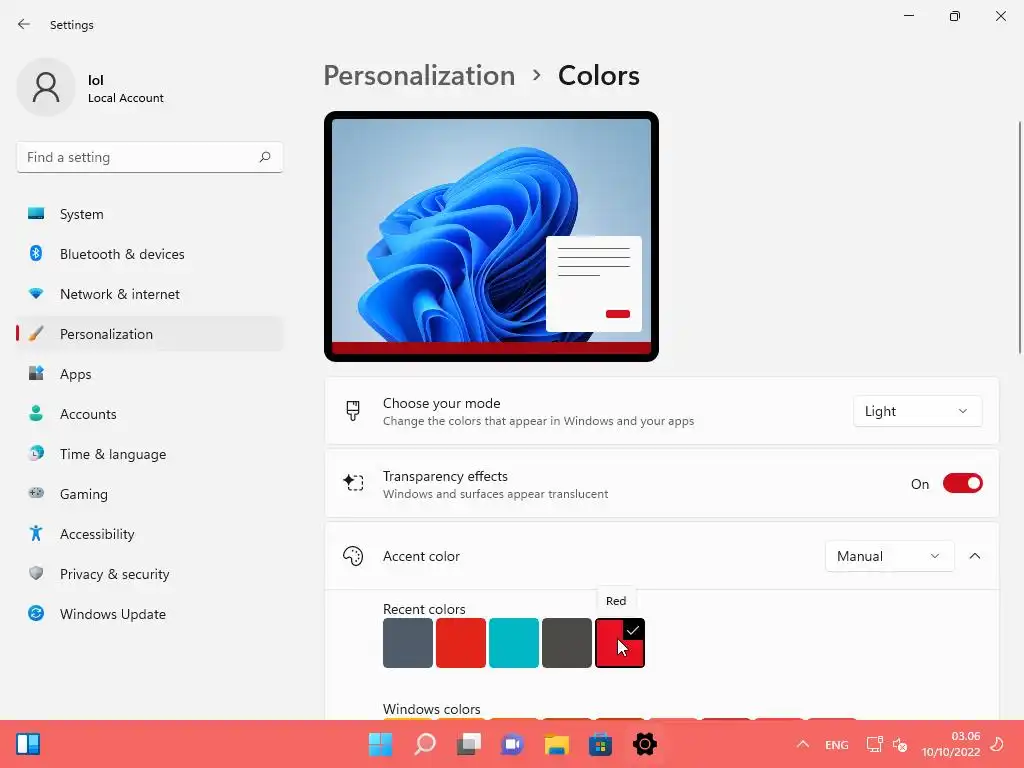Screen dimensions: 1024x768
Task: Click the Time & language globe icon
Action: point(36,453)
